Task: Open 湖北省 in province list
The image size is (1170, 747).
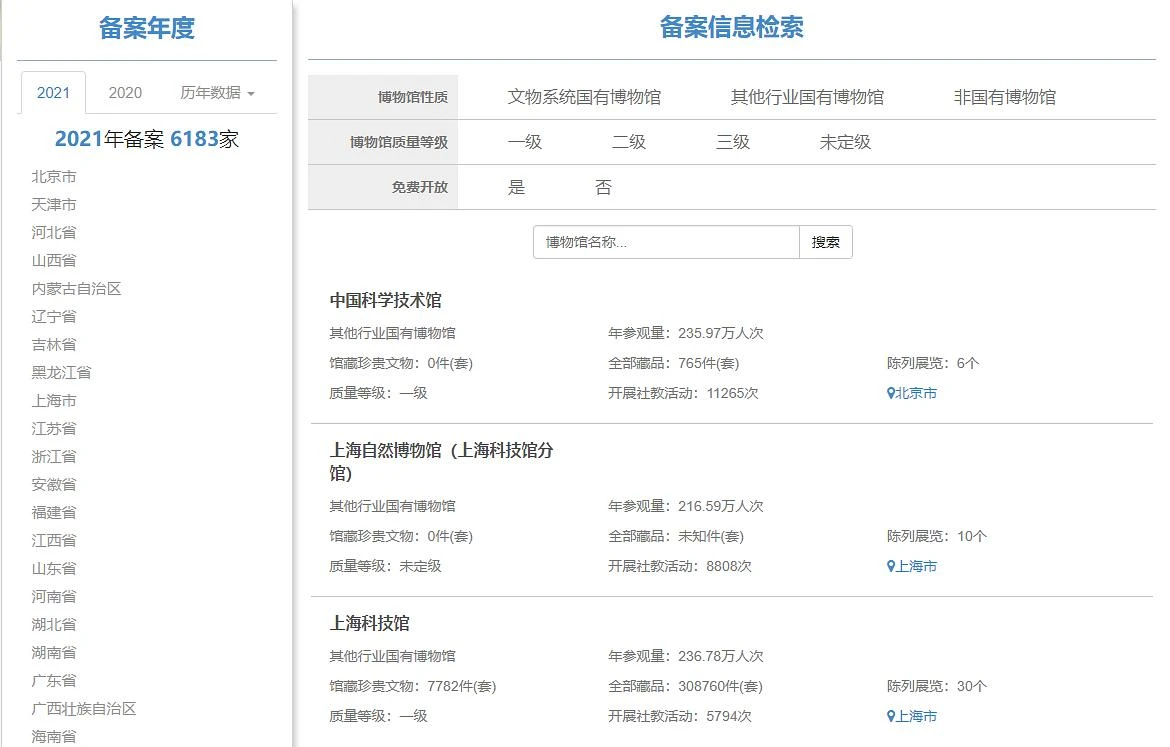Action: tap(54, 625)
